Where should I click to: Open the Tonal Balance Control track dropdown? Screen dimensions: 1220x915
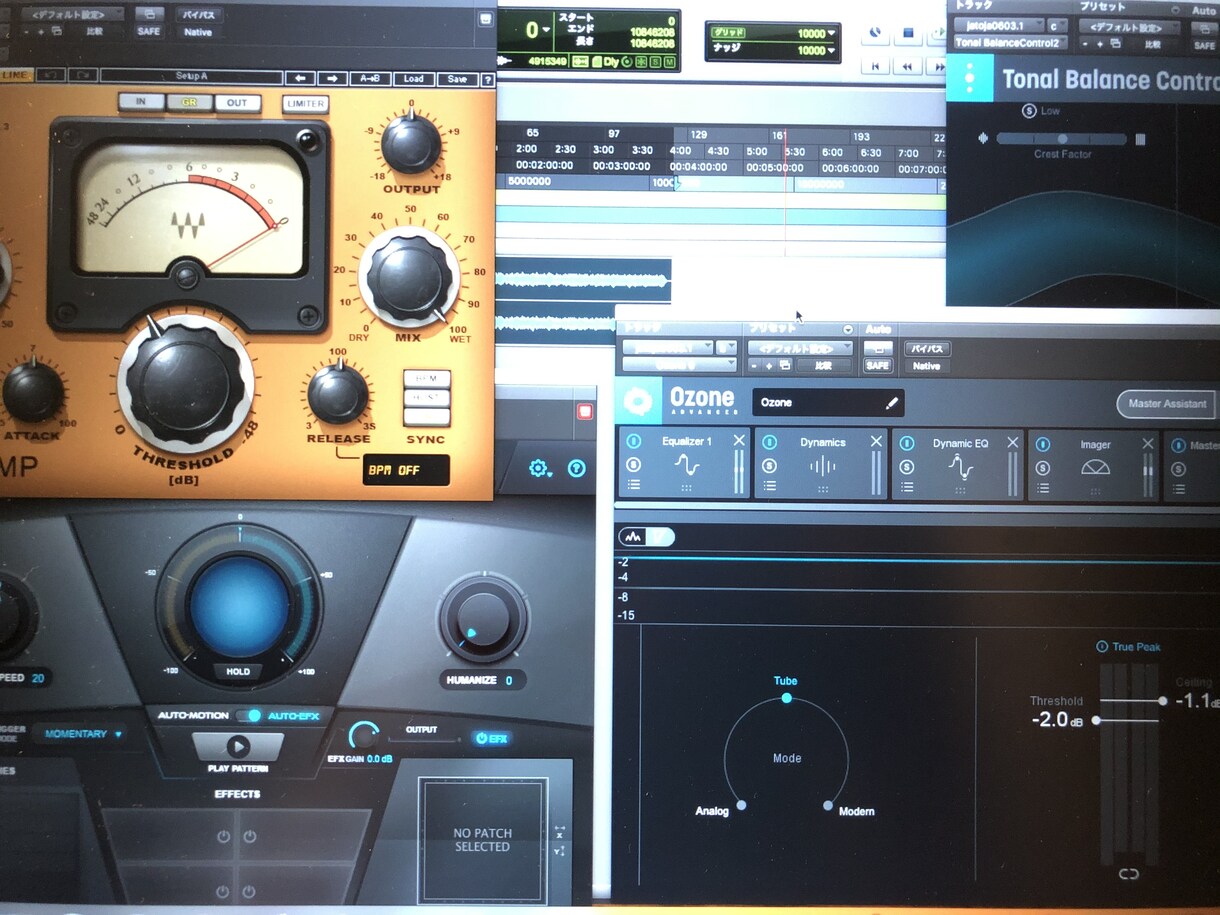pos(998,25)
